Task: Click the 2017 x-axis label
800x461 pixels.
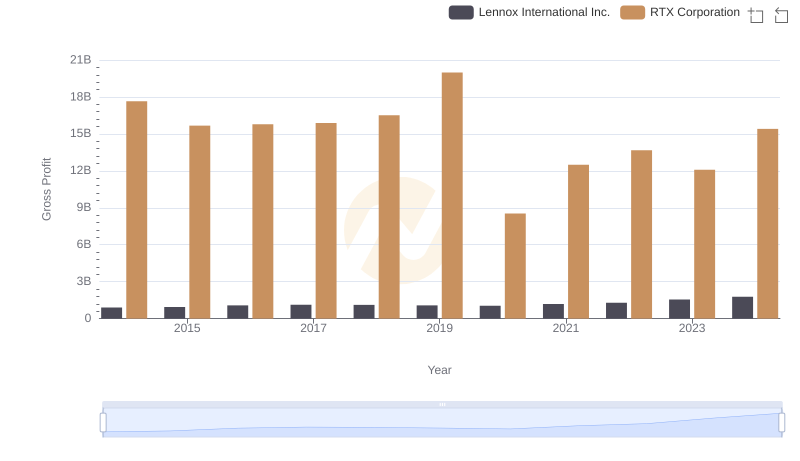Action: (313, 328)
